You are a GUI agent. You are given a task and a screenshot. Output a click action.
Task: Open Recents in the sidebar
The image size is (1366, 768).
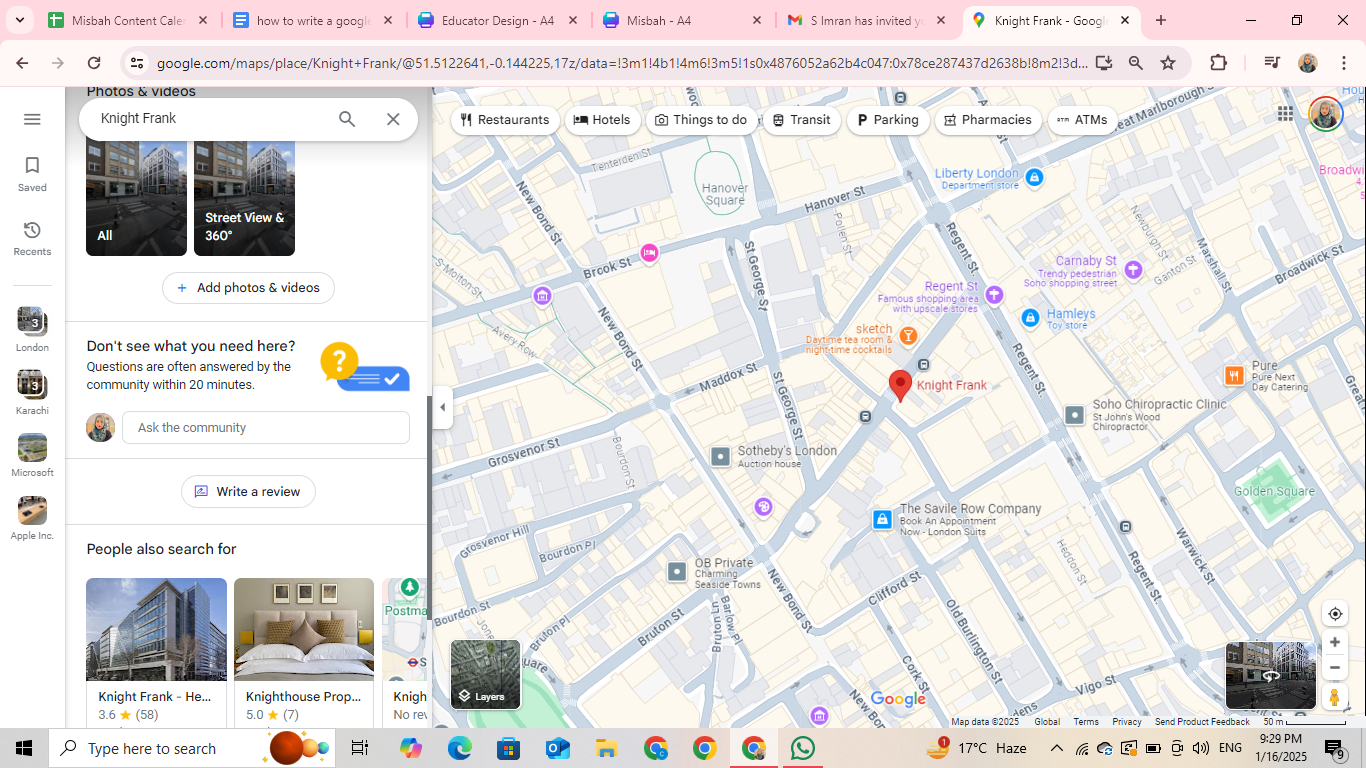tap(32, 238)
